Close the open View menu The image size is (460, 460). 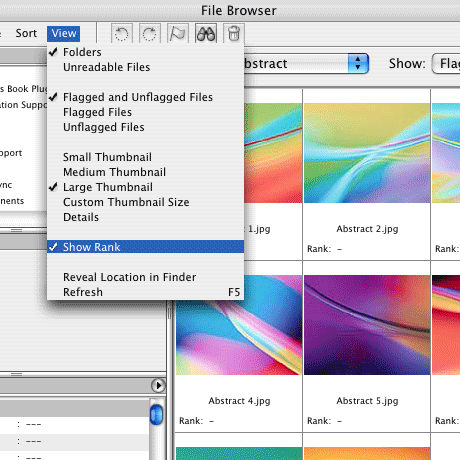click(x=63, y=34)
